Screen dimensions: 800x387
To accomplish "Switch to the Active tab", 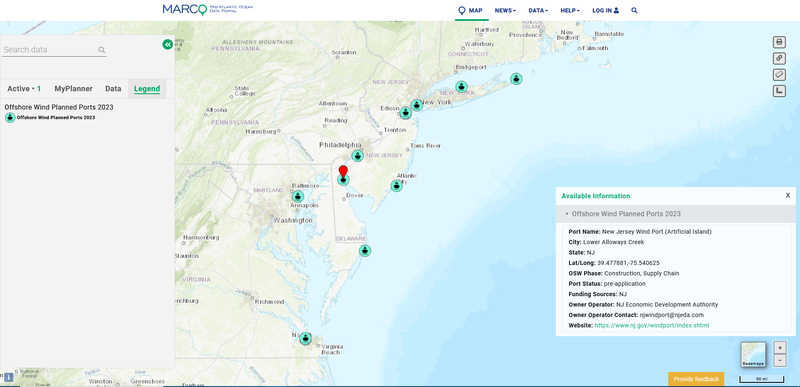I will (24, 89).
